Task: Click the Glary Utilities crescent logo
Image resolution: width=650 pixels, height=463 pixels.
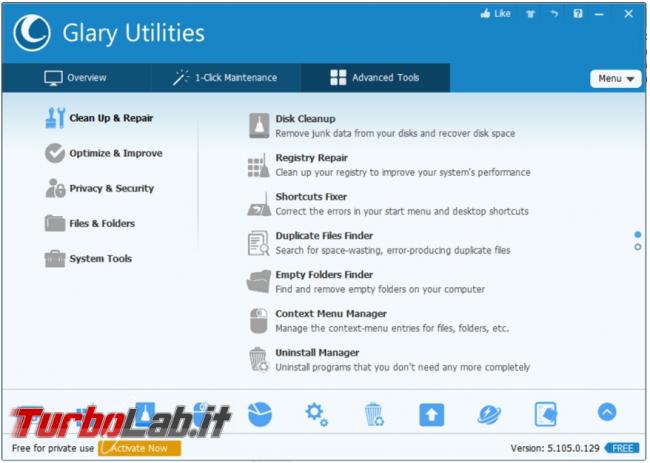Action: click(x=32, y=33)
